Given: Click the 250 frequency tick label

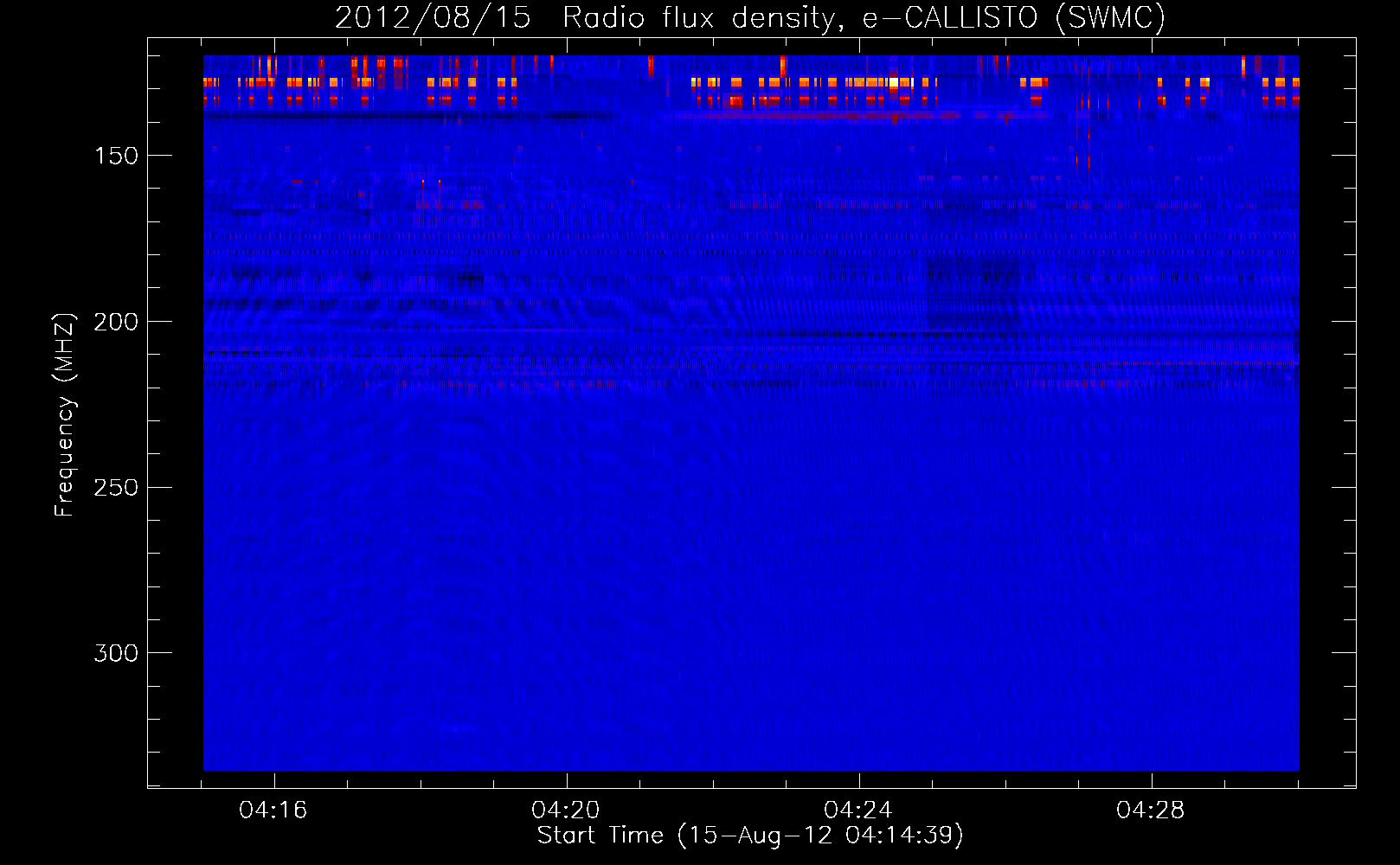Looking at the screenshot, I should [116, 488].
